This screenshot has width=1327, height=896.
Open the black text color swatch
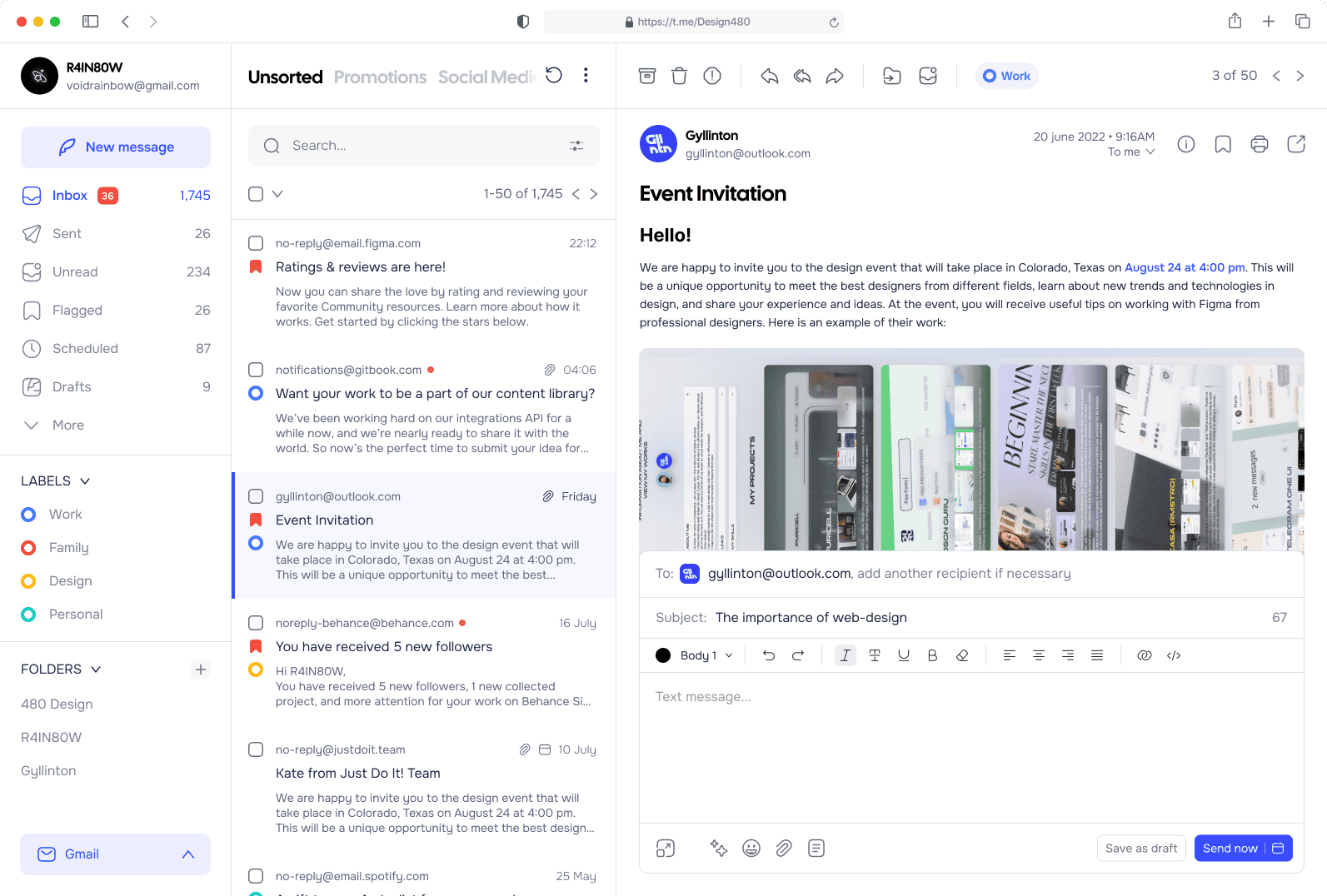coord(663,655)
